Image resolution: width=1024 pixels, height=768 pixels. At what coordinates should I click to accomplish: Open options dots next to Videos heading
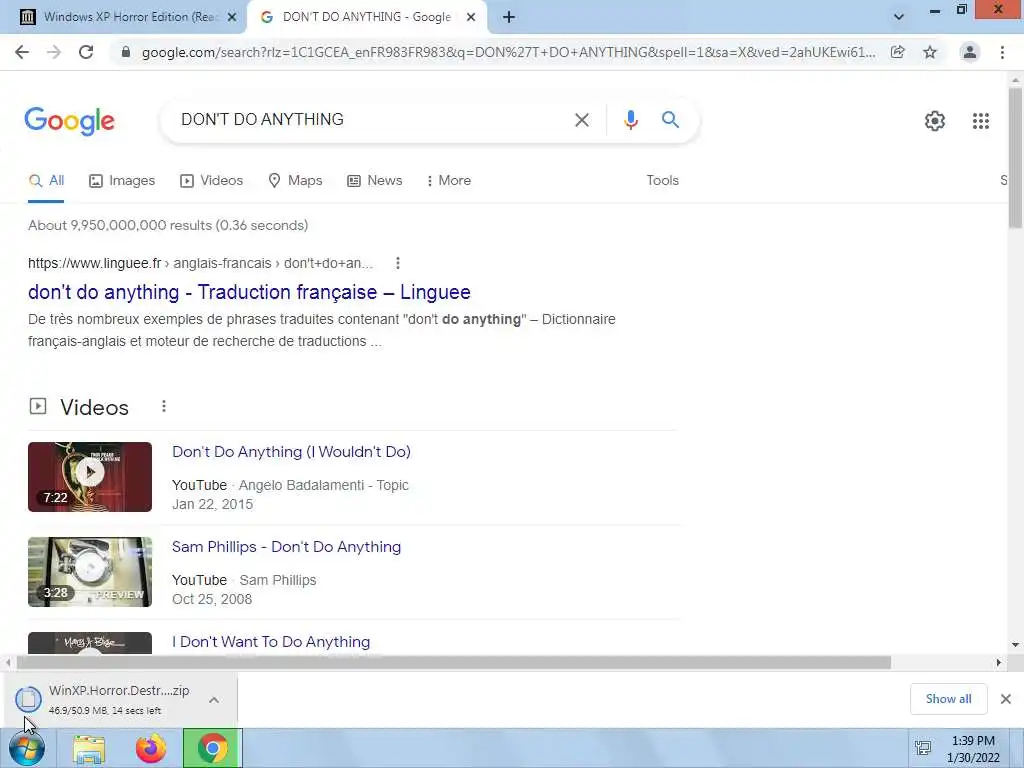[164, 407]
